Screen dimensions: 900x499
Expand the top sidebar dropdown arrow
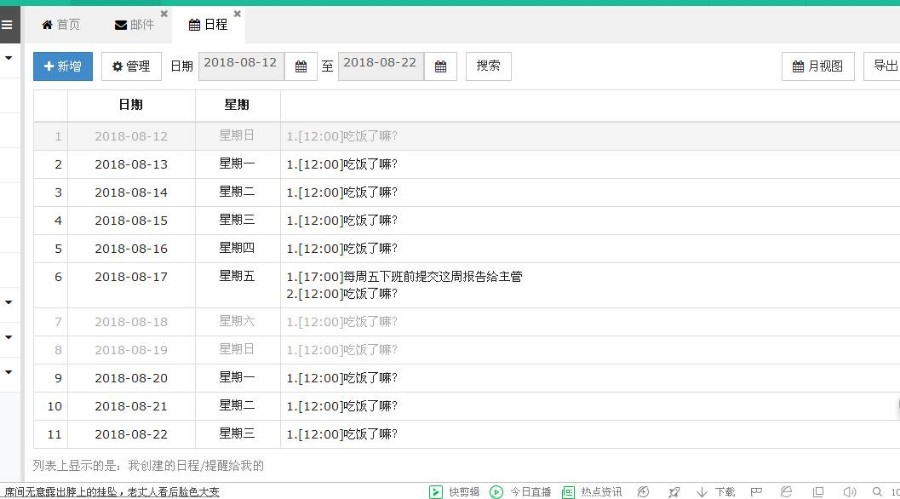pyautogui.click(x=9, y=58)
